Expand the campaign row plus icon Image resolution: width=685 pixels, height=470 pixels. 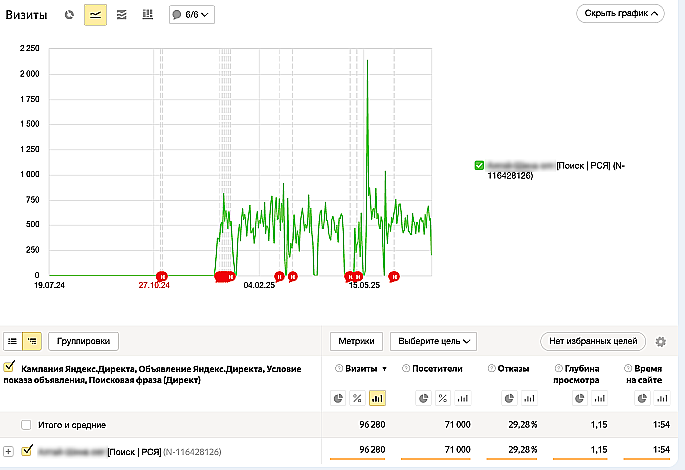pos(8,451)
